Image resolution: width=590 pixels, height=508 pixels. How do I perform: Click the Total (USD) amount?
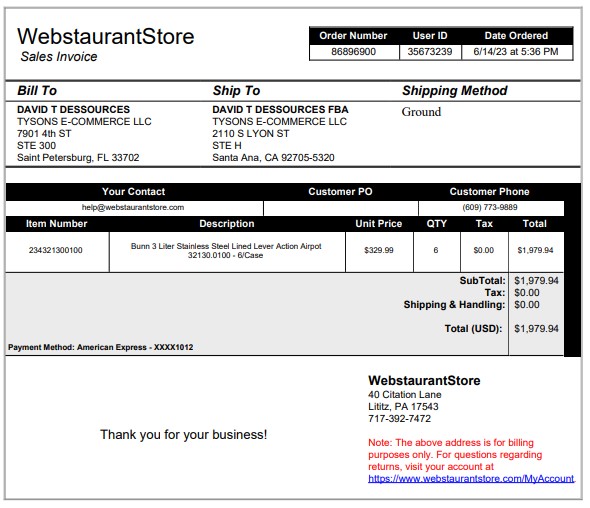(536, 329)
